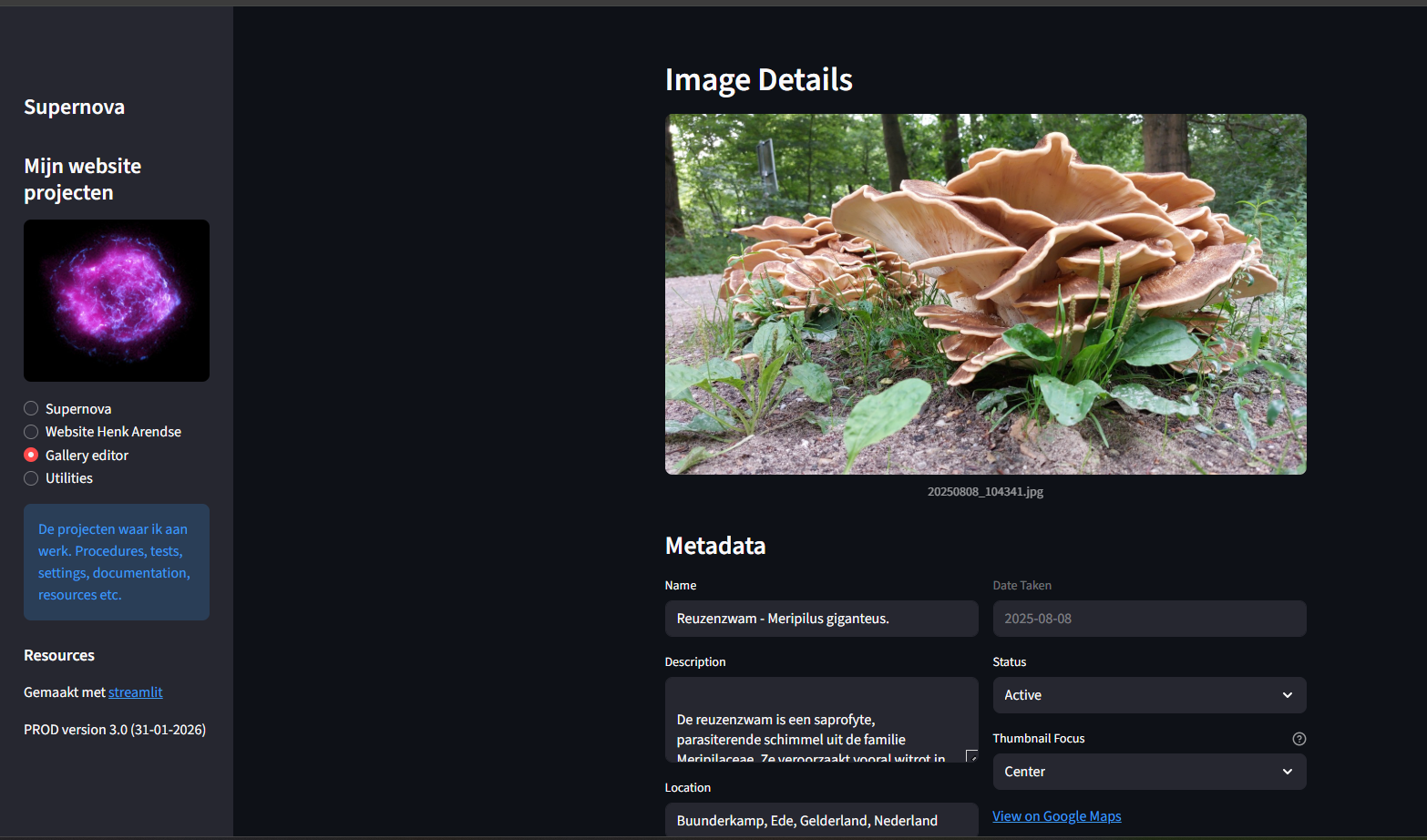Screen dimensions: 1427x840
Task: Select the Supernova radio option
Action: coord(31,408)
